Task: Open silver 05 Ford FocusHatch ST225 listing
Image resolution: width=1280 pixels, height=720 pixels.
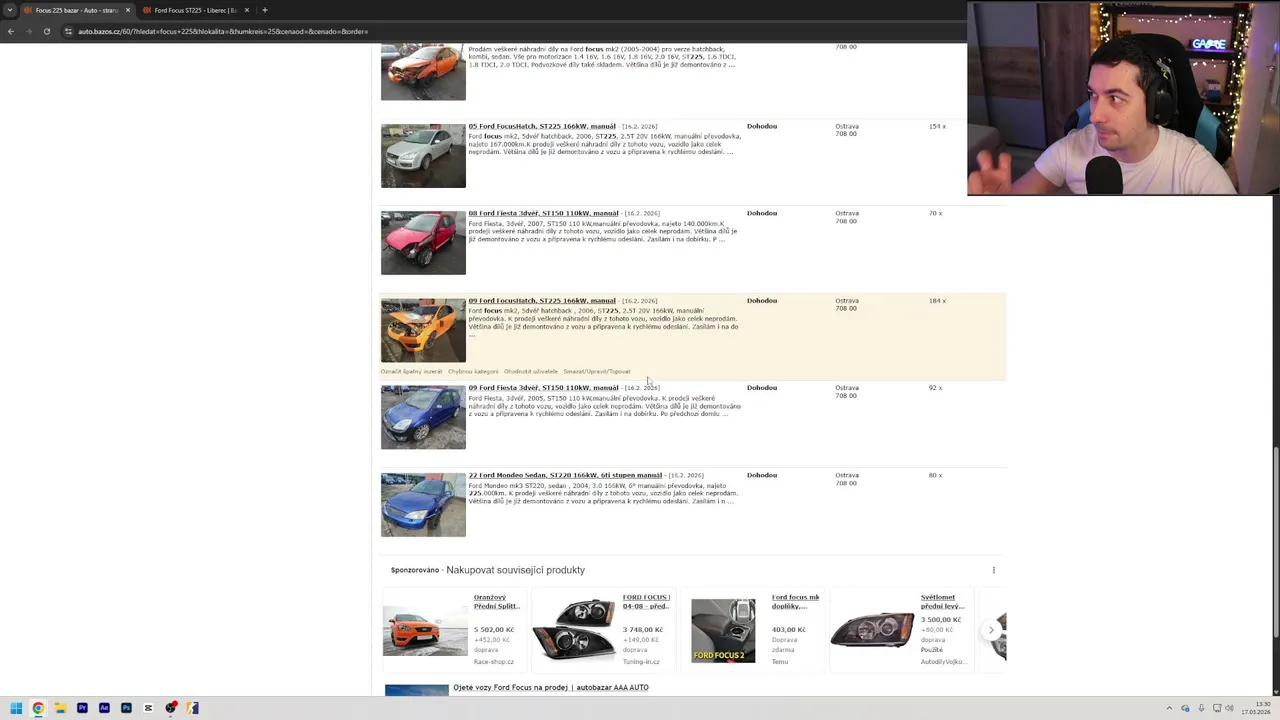Action: point(542,127)
